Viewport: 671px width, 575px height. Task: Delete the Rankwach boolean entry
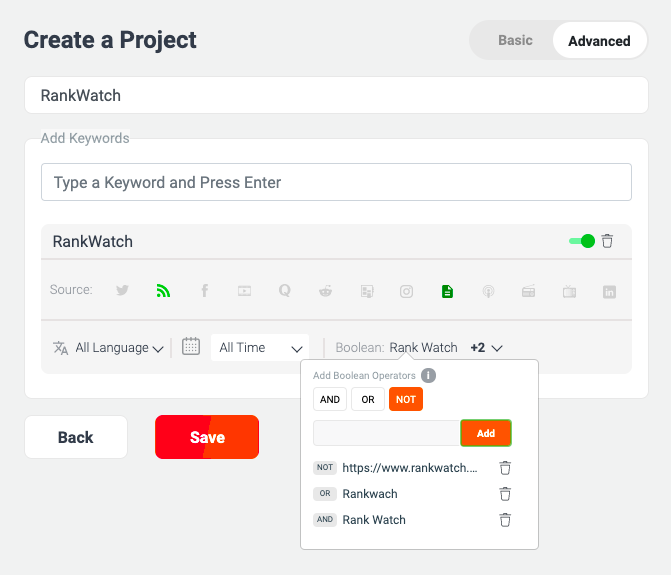[505, 494]
